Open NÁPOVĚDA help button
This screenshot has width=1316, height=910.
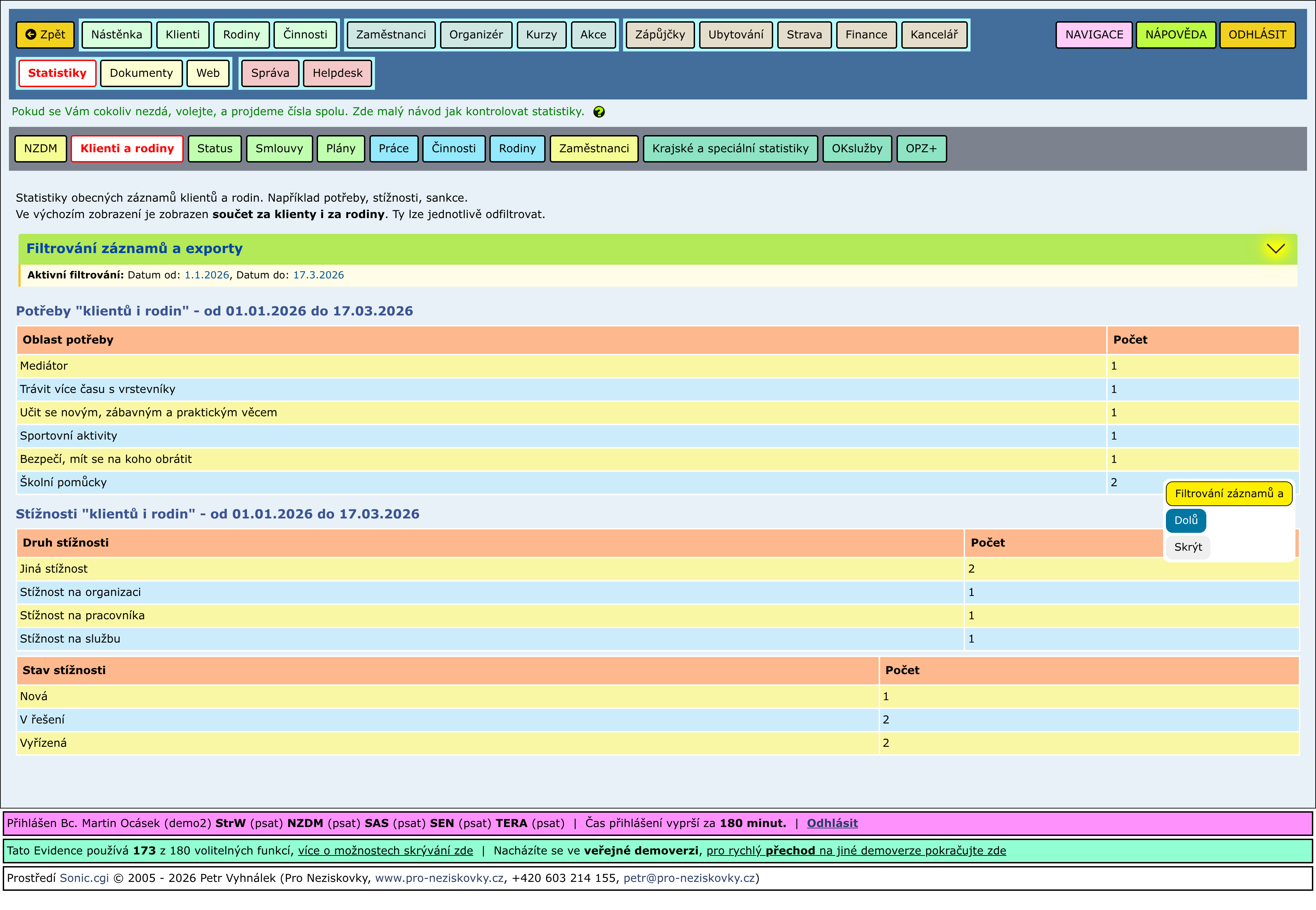tap(1175, 35)
